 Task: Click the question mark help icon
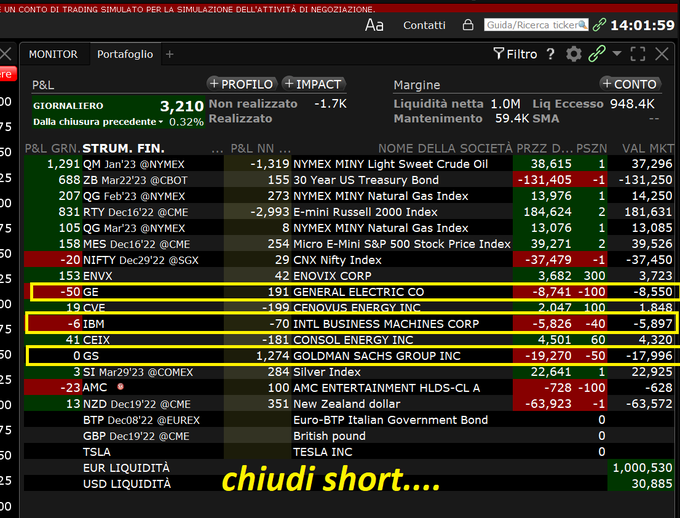click(550, 54)
